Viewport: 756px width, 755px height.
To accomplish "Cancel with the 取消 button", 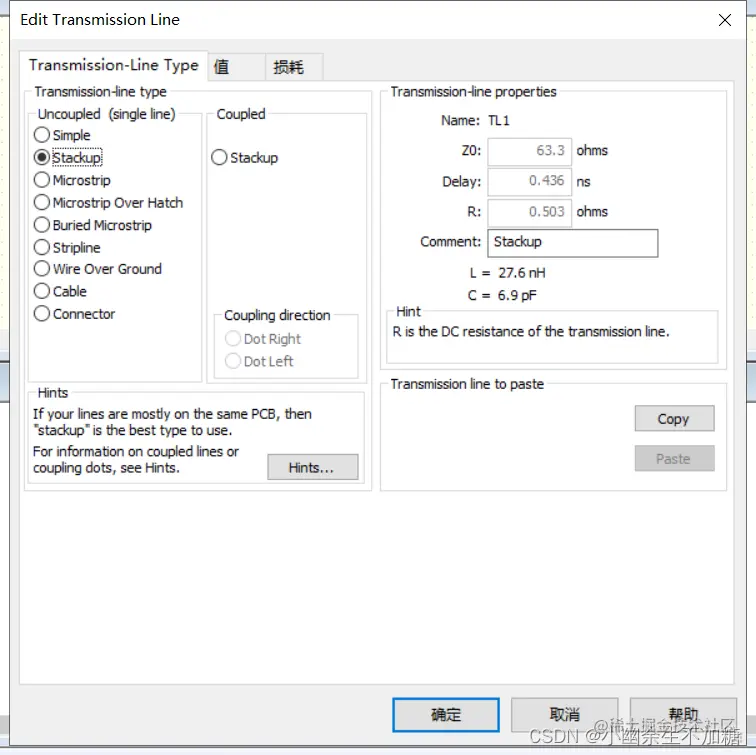I will click(565, 715).
